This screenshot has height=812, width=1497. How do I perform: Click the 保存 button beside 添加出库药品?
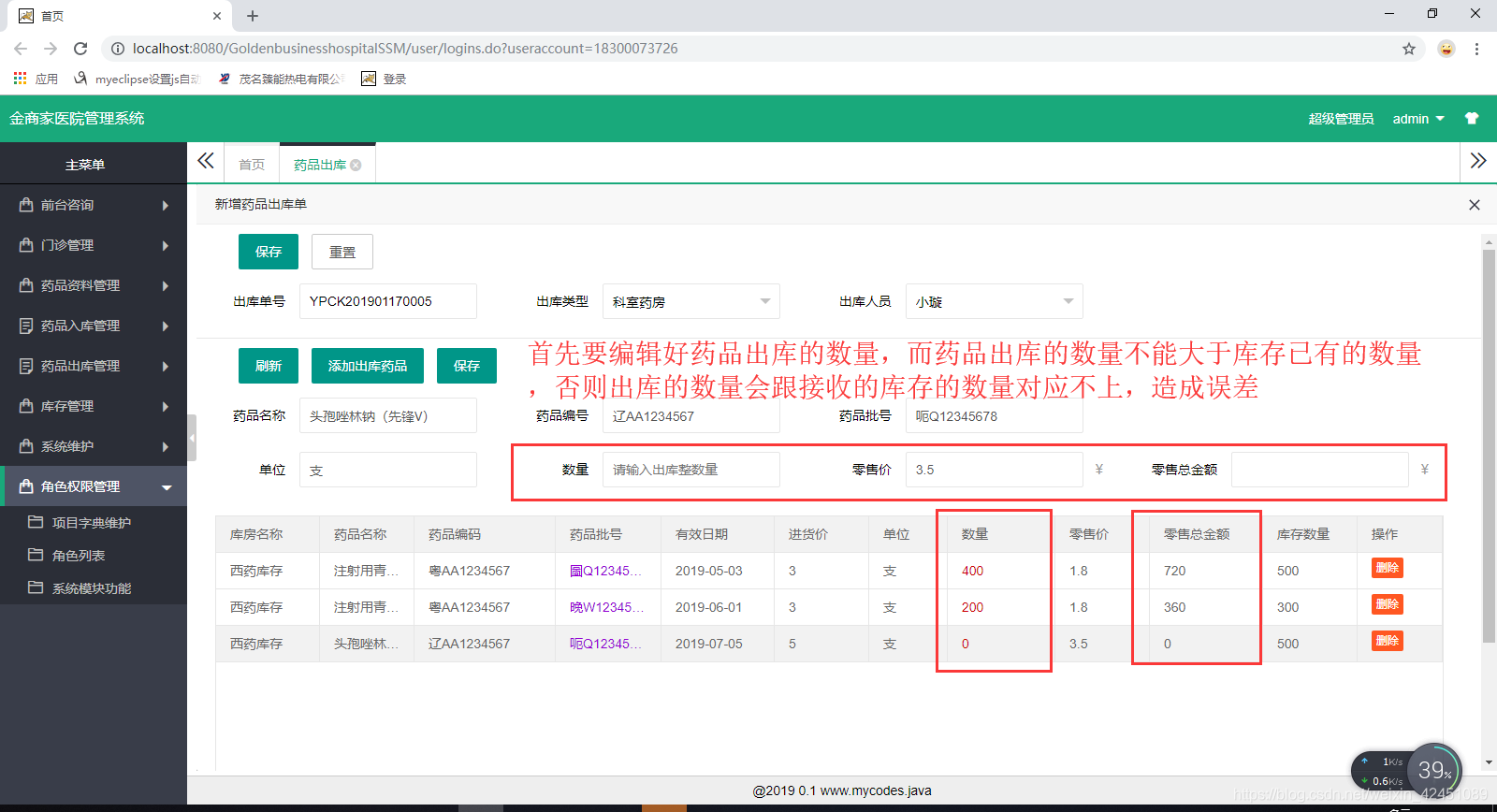(x=467, y=366)
